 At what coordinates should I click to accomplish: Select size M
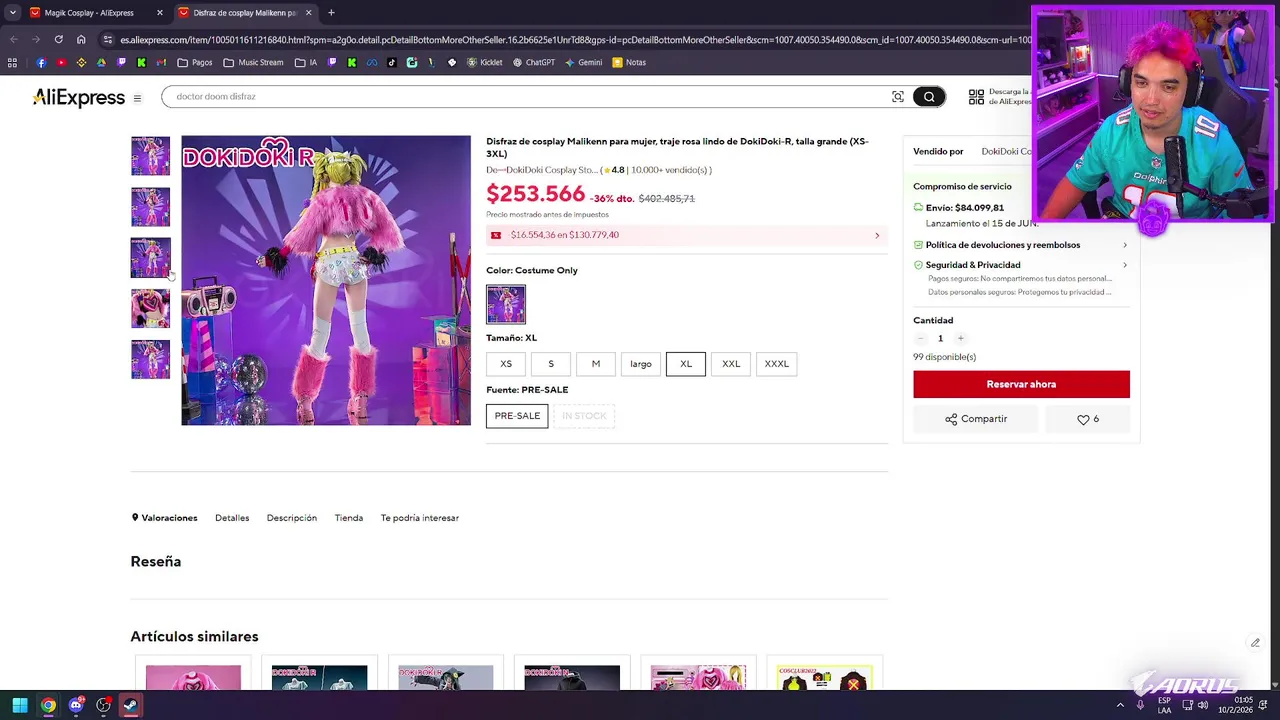point(596,364)
